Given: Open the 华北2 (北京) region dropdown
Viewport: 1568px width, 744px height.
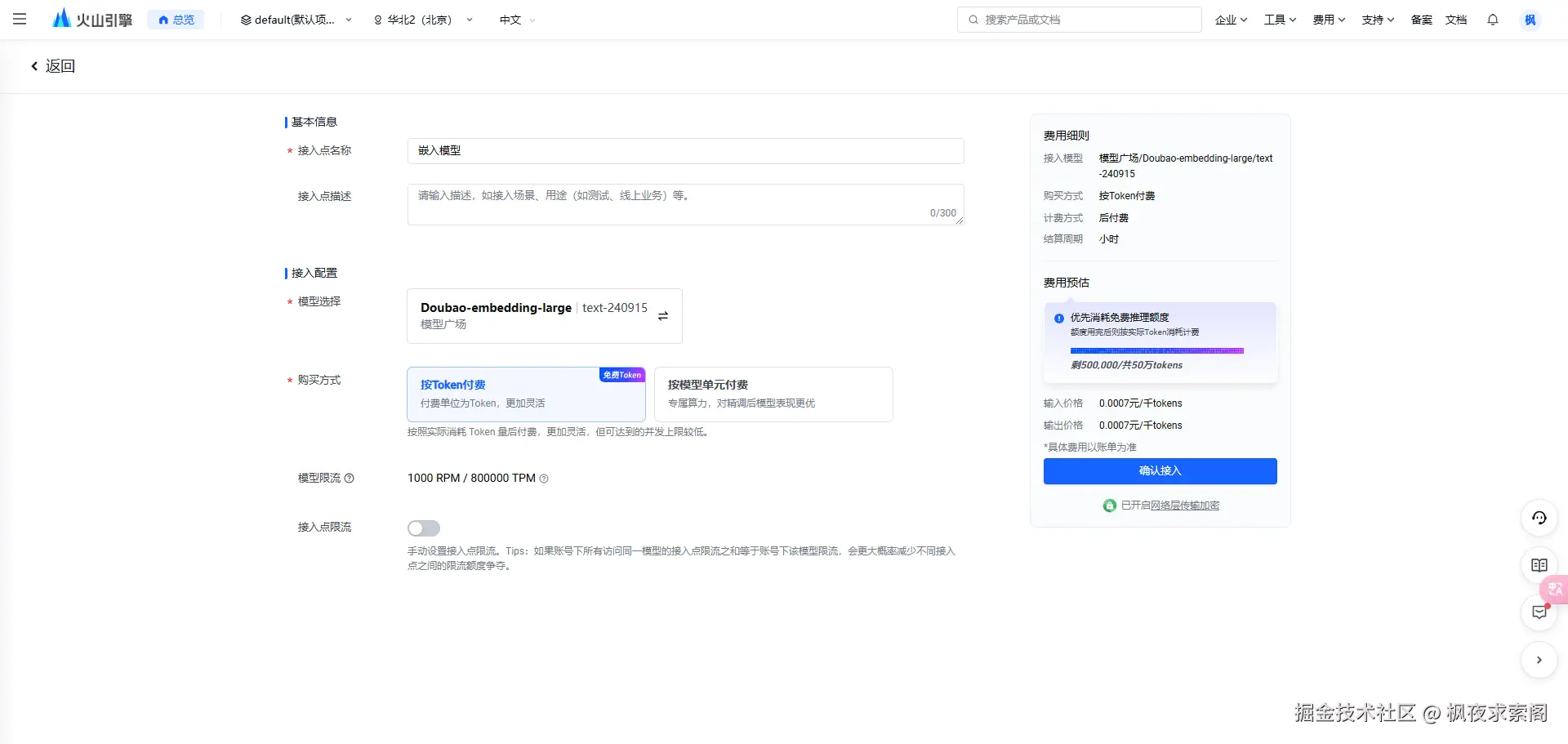Looking at the screenshot, I should pos(423,20).
